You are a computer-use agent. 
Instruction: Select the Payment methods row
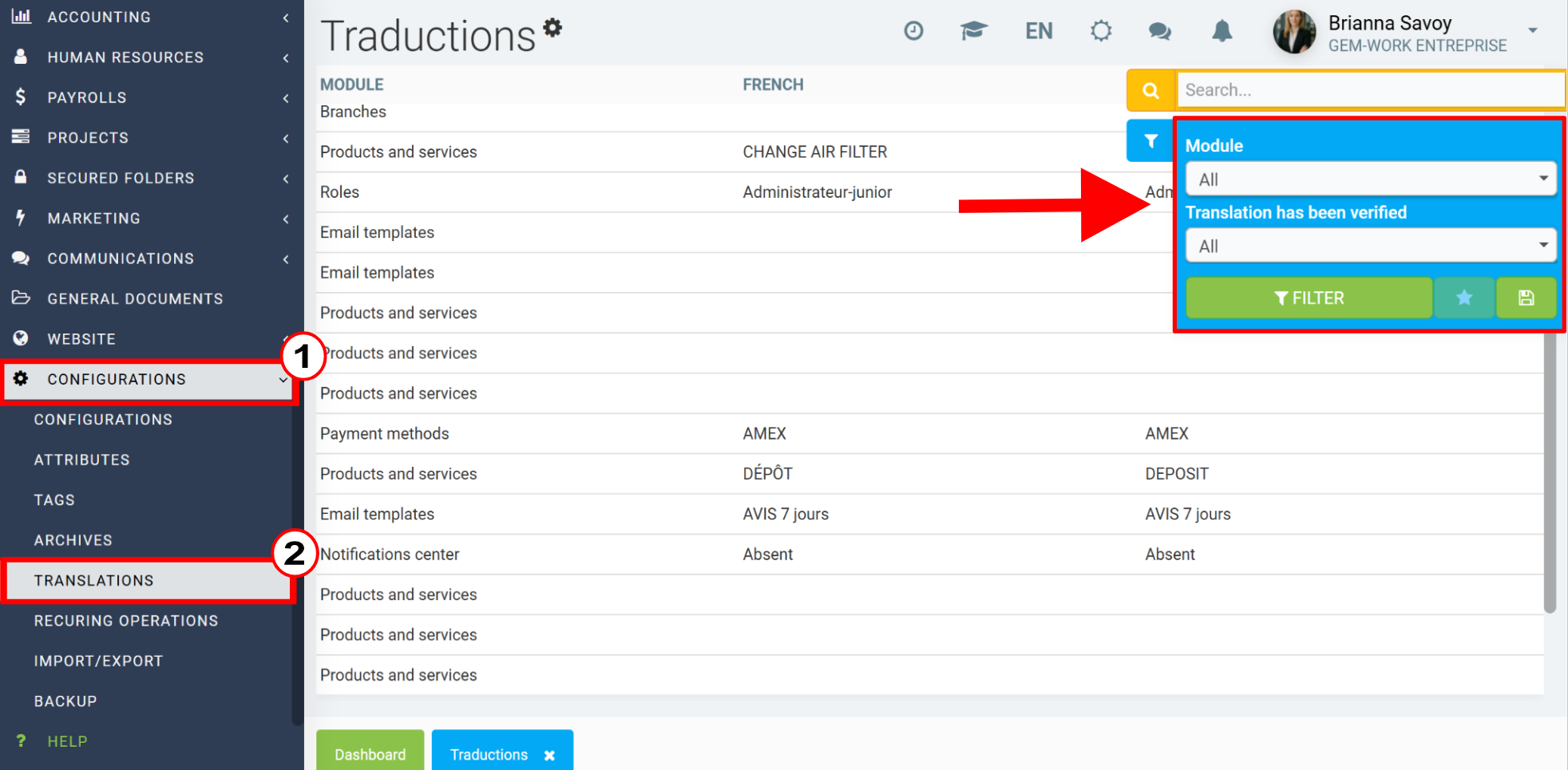tap(930, 434)
